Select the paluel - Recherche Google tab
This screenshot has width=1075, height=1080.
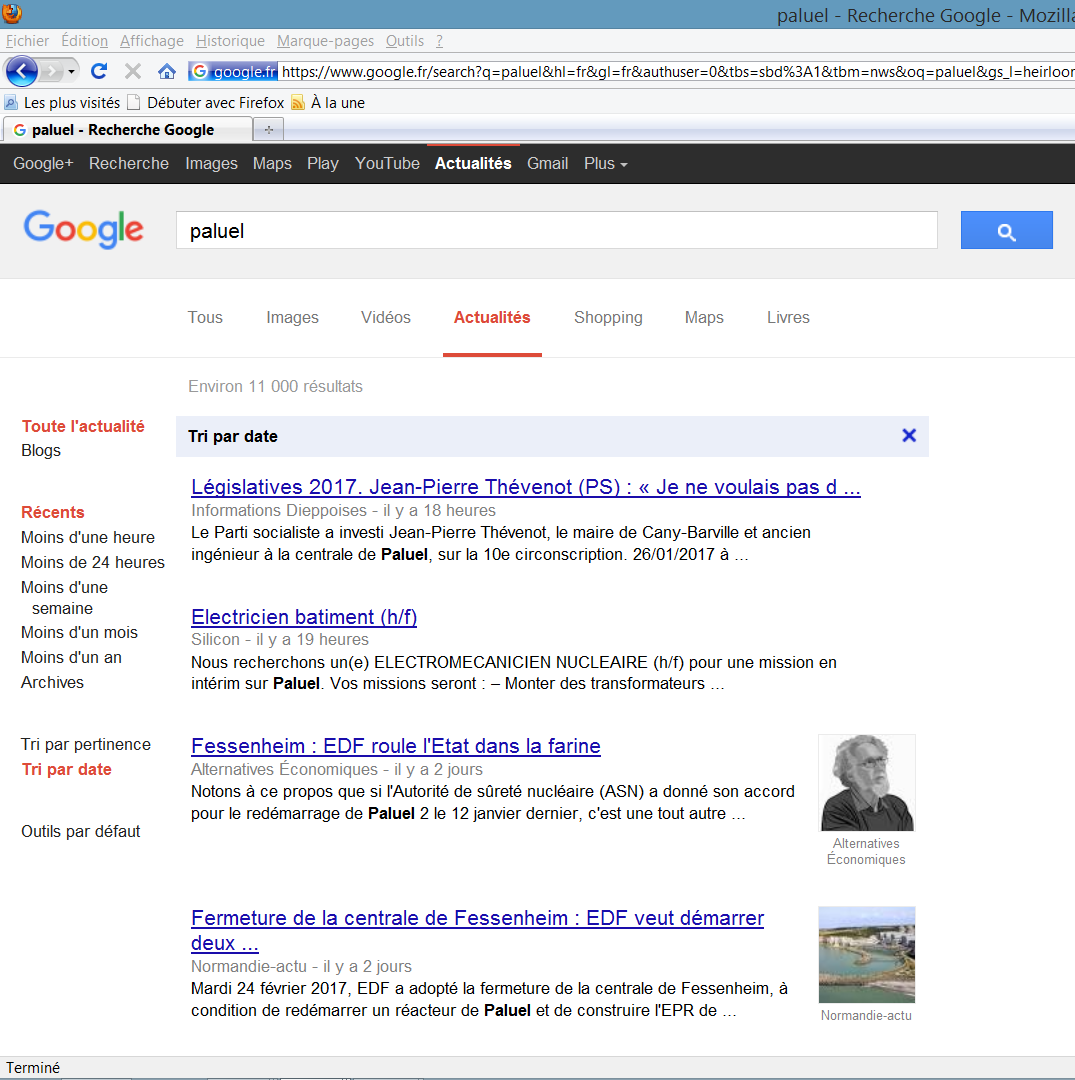coord(127,129)
